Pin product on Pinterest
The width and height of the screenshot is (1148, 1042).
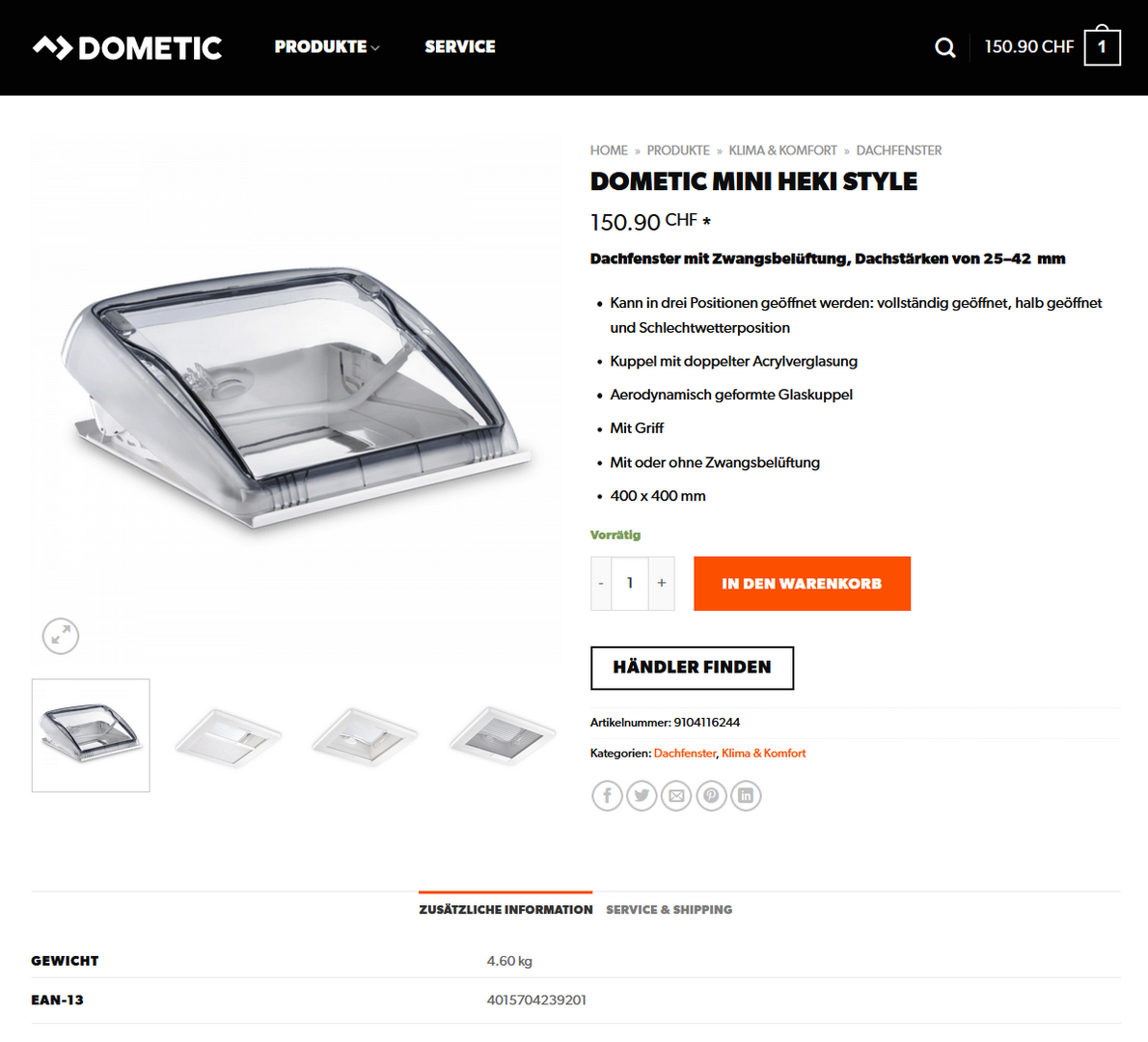(711, 795)
